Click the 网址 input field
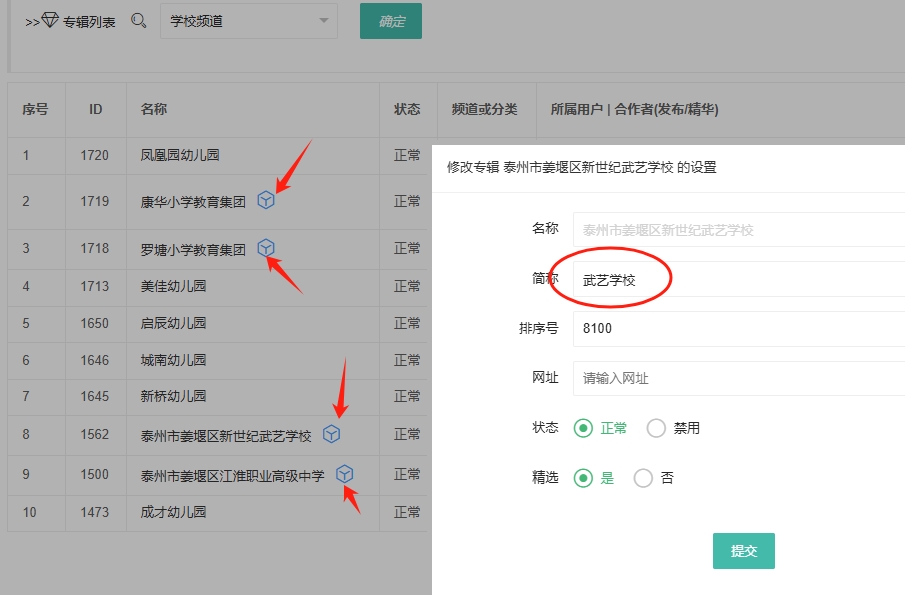905x595 pixels. [x=739, y=378]
